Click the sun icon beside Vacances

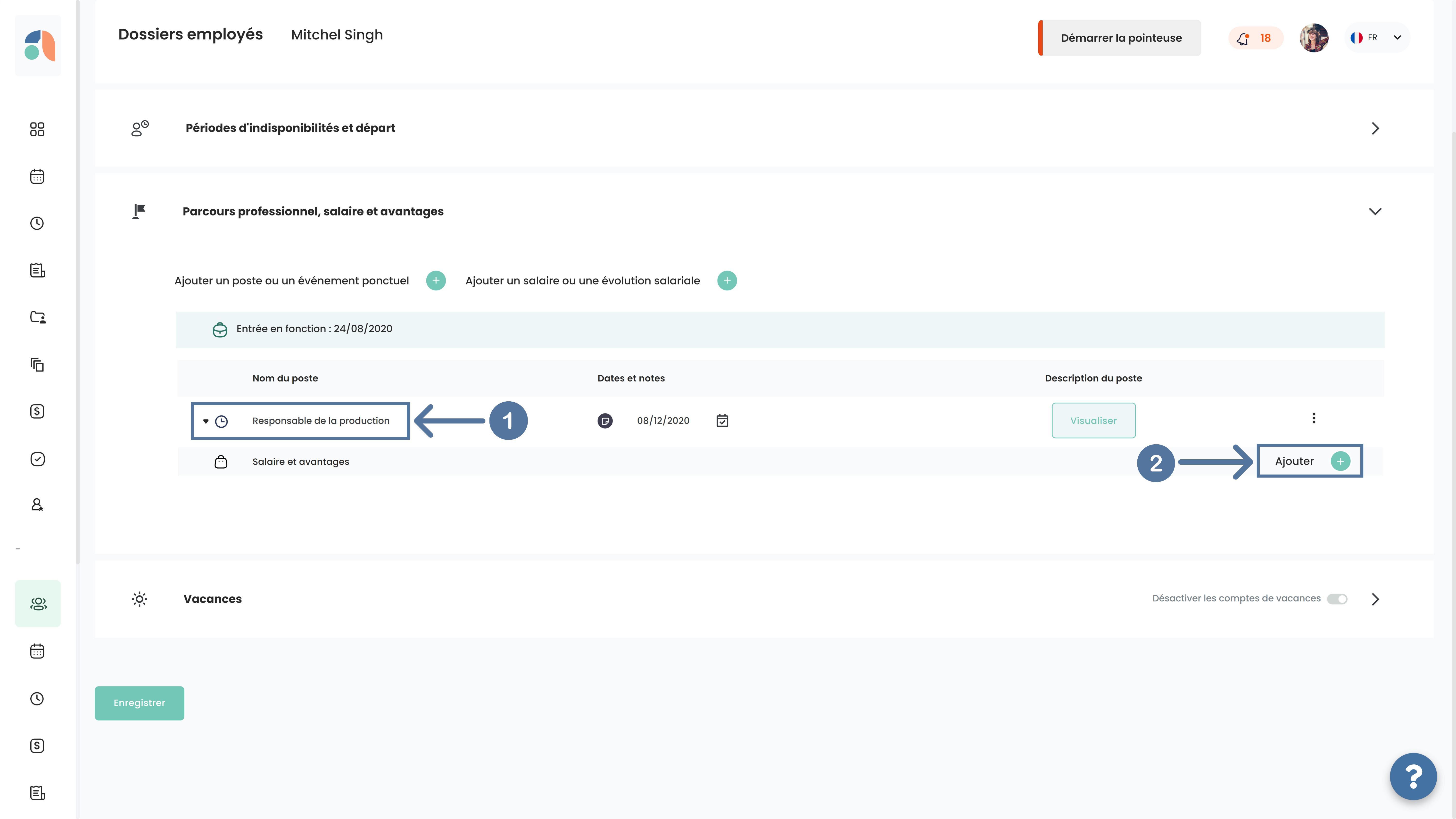coord(140,599)
